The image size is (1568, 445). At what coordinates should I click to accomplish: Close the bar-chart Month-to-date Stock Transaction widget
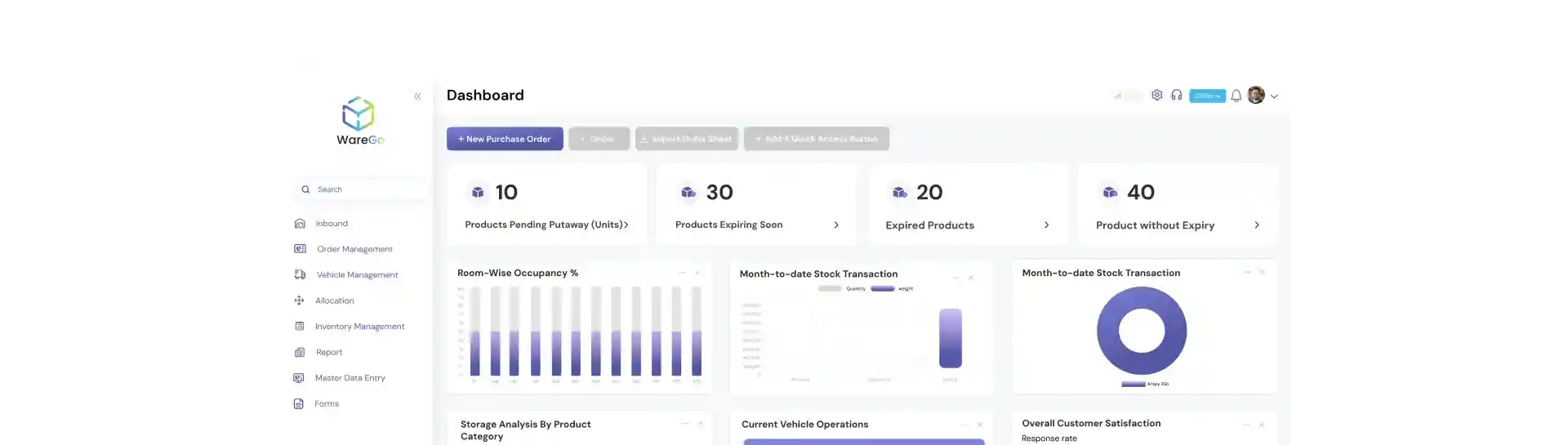point(971,278)
